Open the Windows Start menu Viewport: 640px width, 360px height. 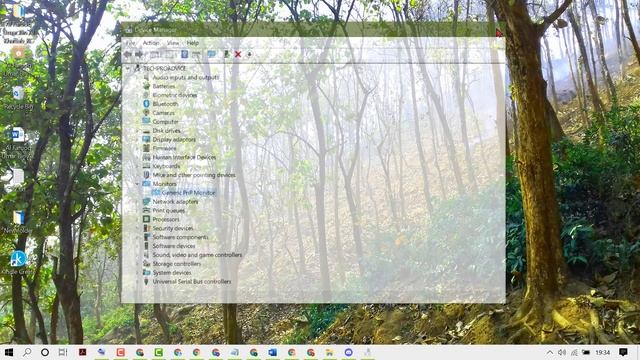point(9,352)
